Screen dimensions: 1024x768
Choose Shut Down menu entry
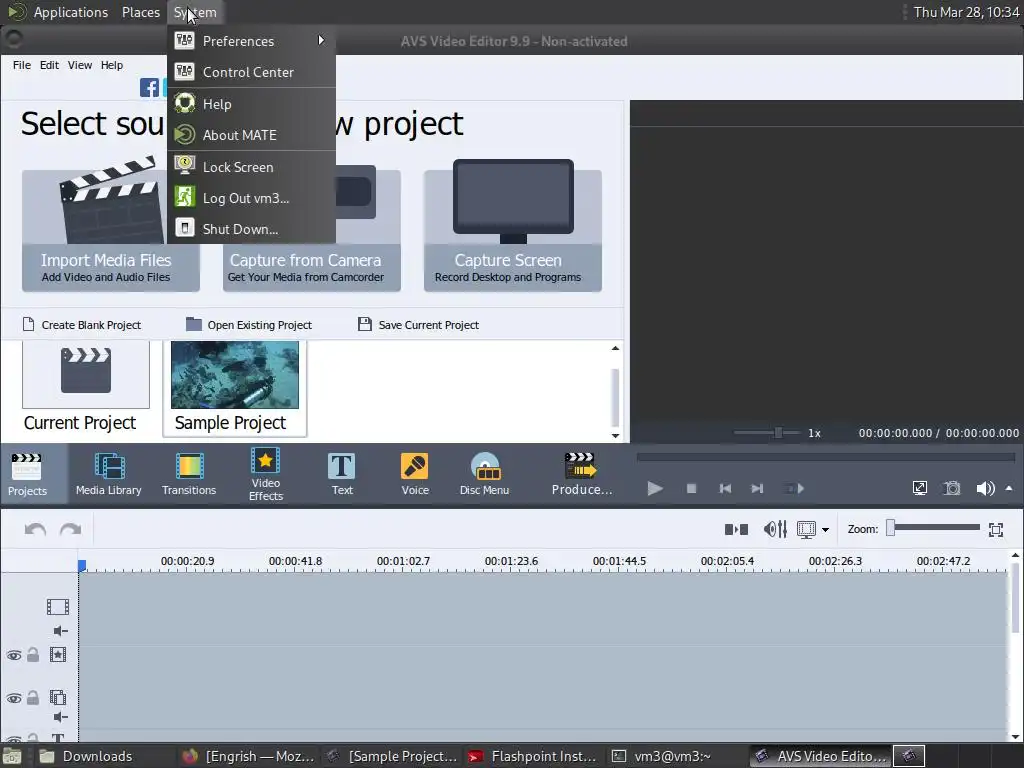[x=251, y=229]
